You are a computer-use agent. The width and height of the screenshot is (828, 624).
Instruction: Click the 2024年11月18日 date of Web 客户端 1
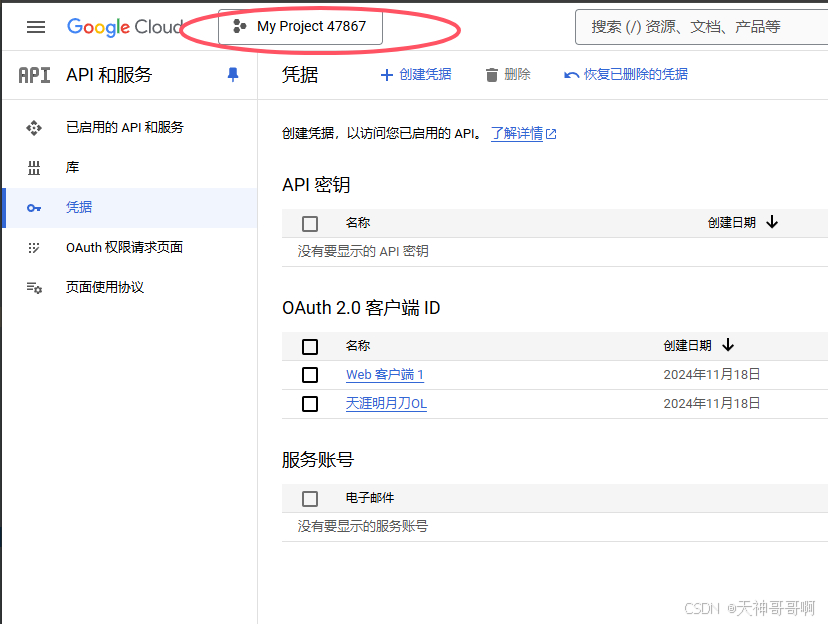[712, 375]
